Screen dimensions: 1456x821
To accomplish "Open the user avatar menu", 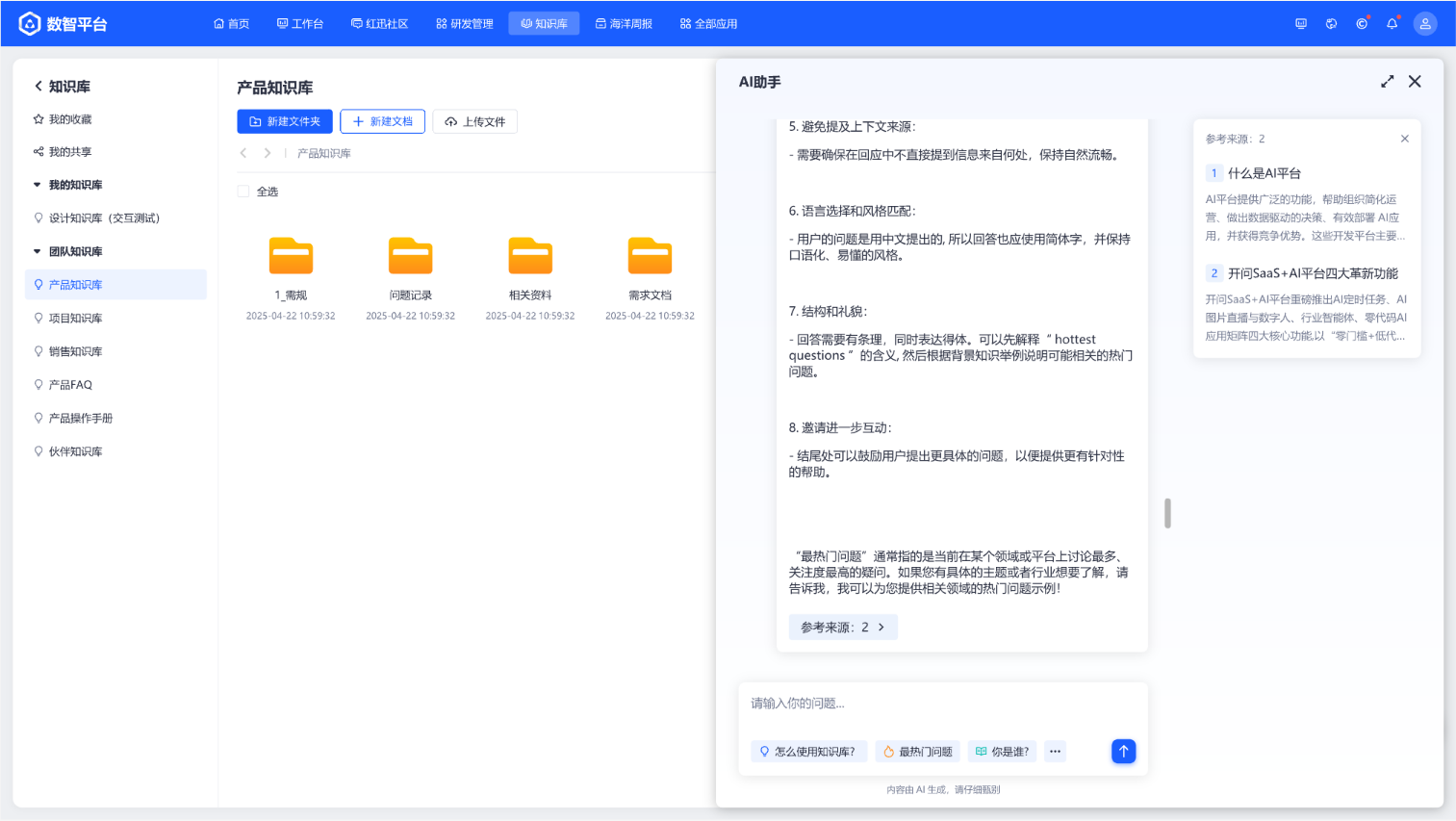I will [1425, 24].
